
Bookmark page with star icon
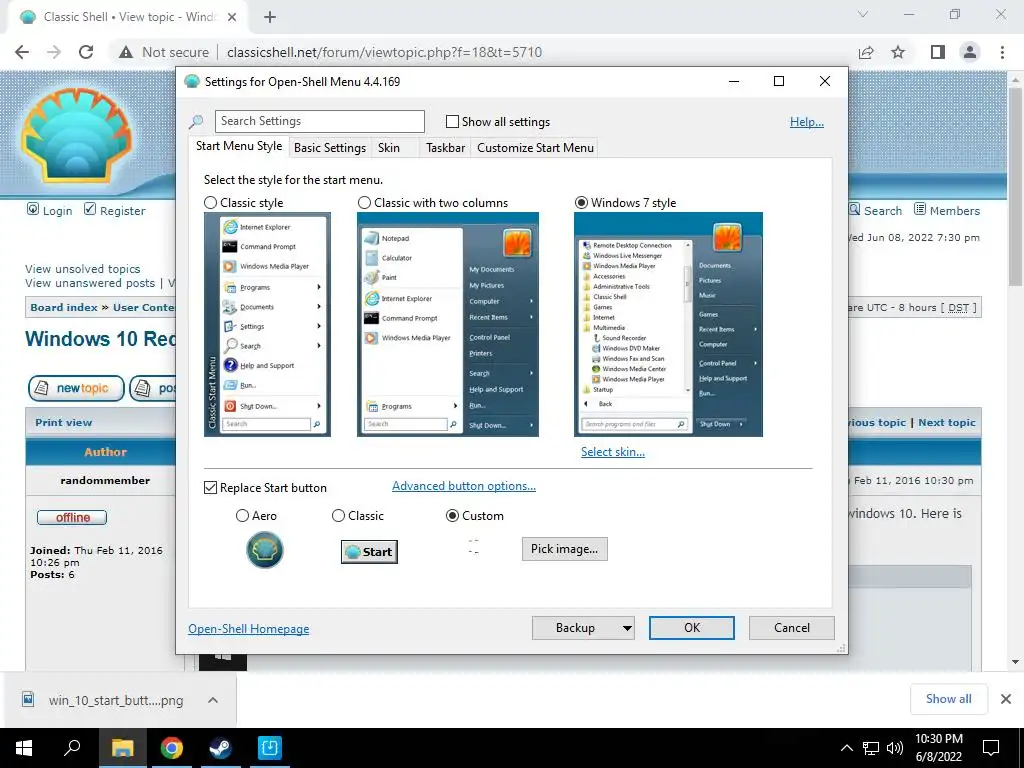pyautogui.click(x=898, y=52)
